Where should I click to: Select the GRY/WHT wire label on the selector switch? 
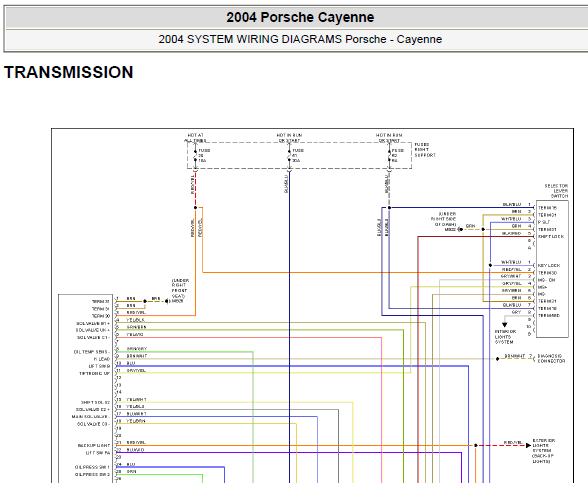(x=511, y=276)
